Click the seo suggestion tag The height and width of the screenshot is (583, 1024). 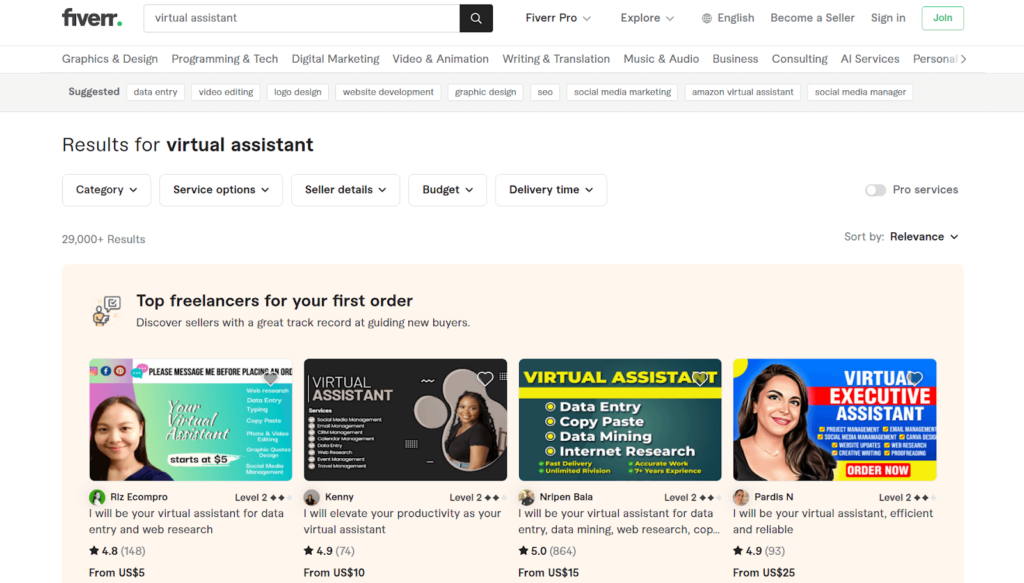545,92
